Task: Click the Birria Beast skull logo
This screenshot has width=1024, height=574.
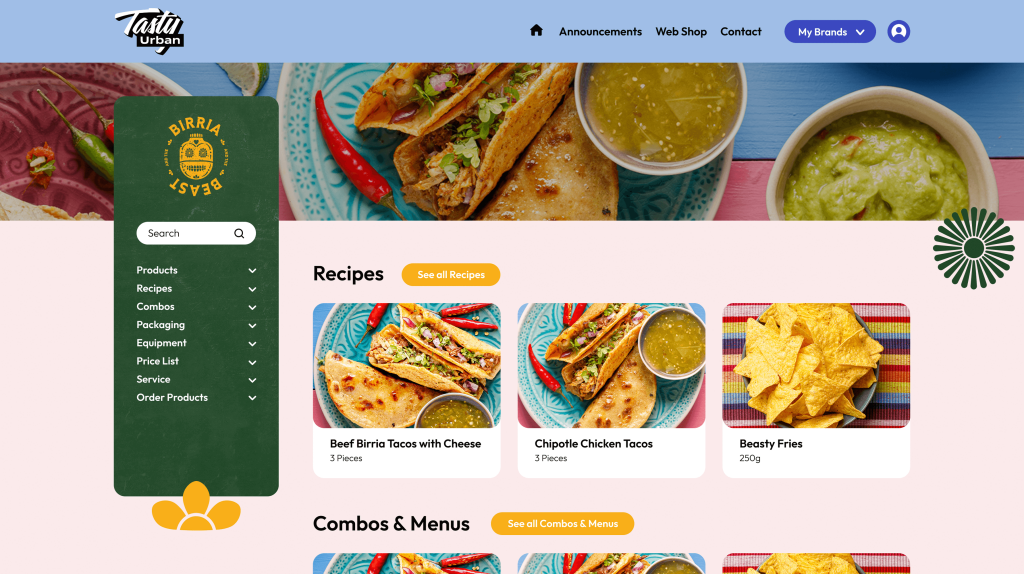Action: (x=196, y=156)
